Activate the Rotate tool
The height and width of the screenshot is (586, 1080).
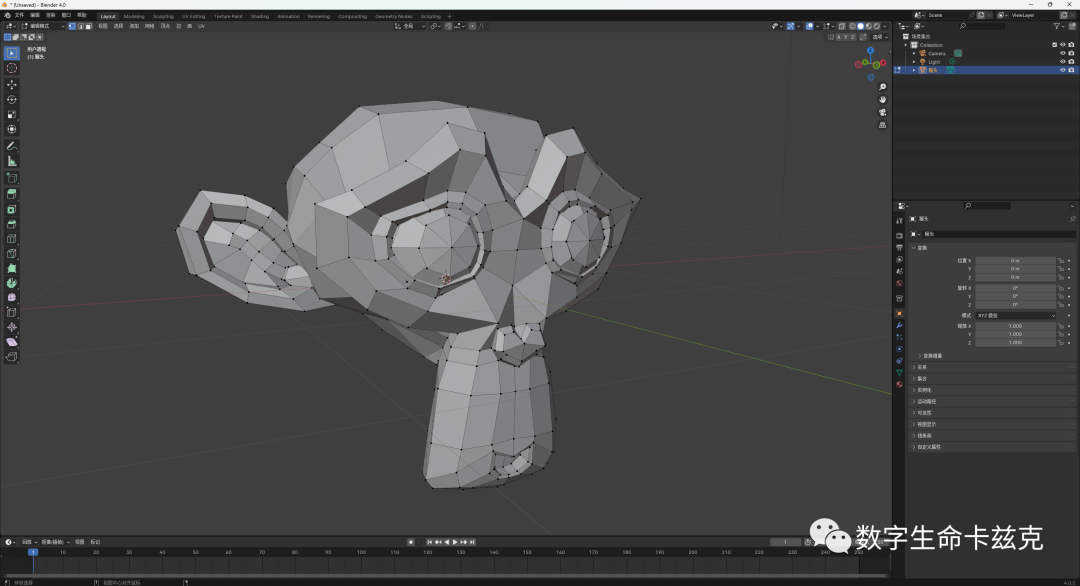pyautogui.click(x=12, y=100)
